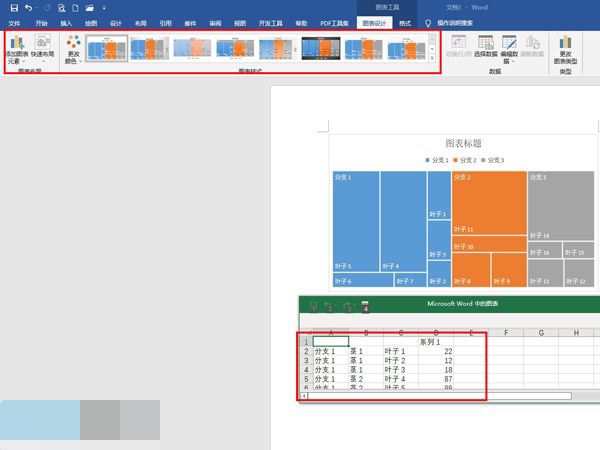
Task: Open the 文件 (File) menu
Action: 14,21
